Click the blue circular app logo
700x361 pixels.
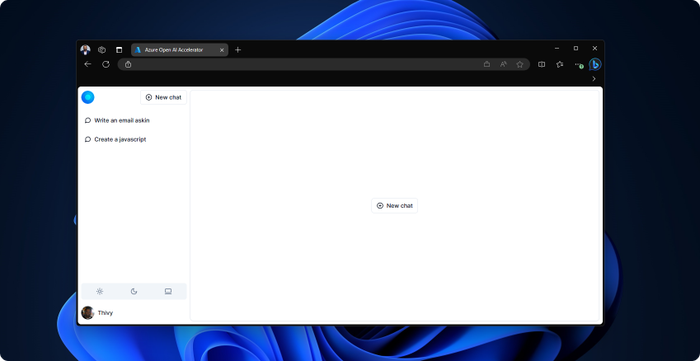(88, 97)
